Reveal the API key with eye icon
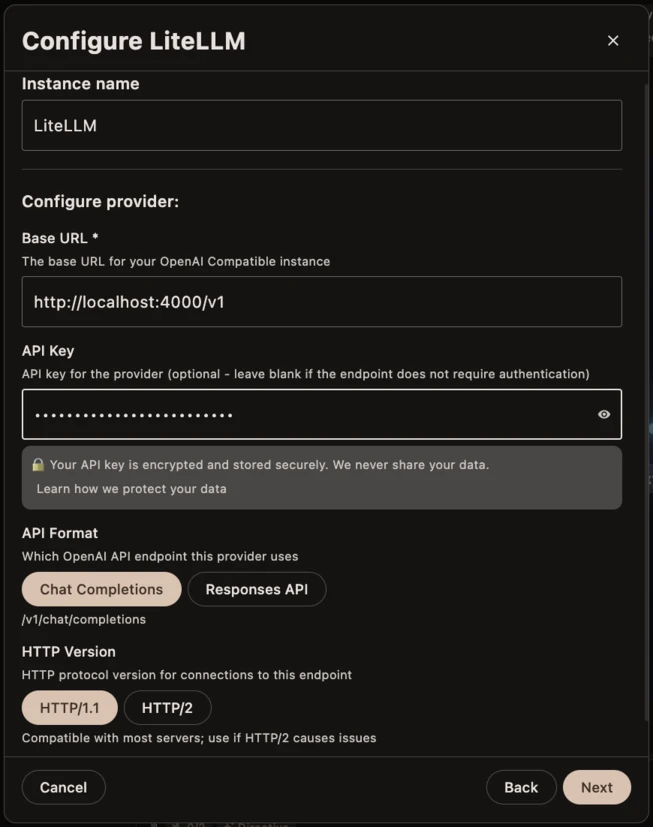 pyautogui.click(x=604, y=415)
